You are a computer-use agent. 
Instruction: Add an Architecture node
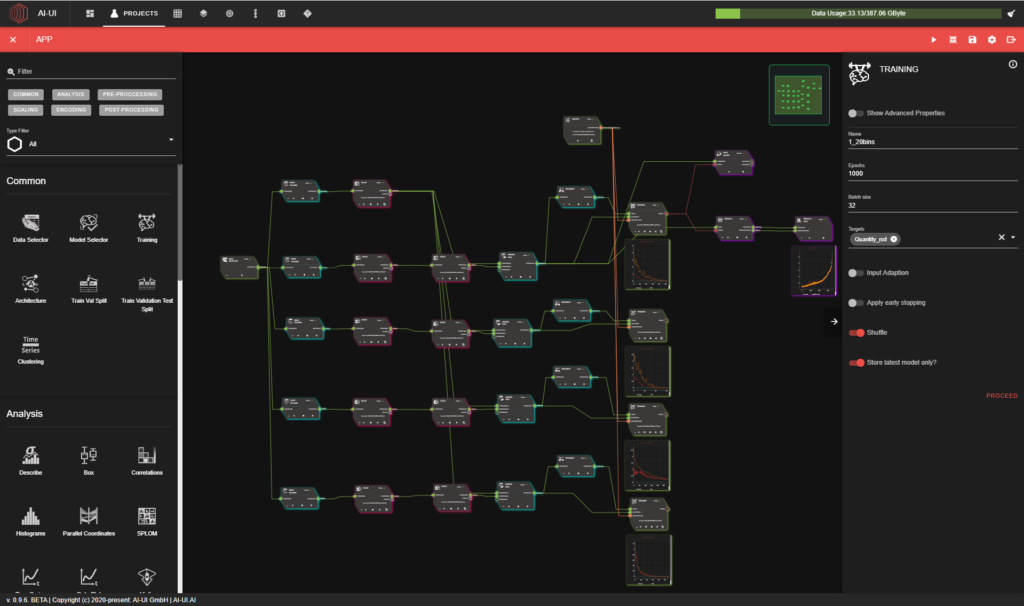tap(31, 289)
